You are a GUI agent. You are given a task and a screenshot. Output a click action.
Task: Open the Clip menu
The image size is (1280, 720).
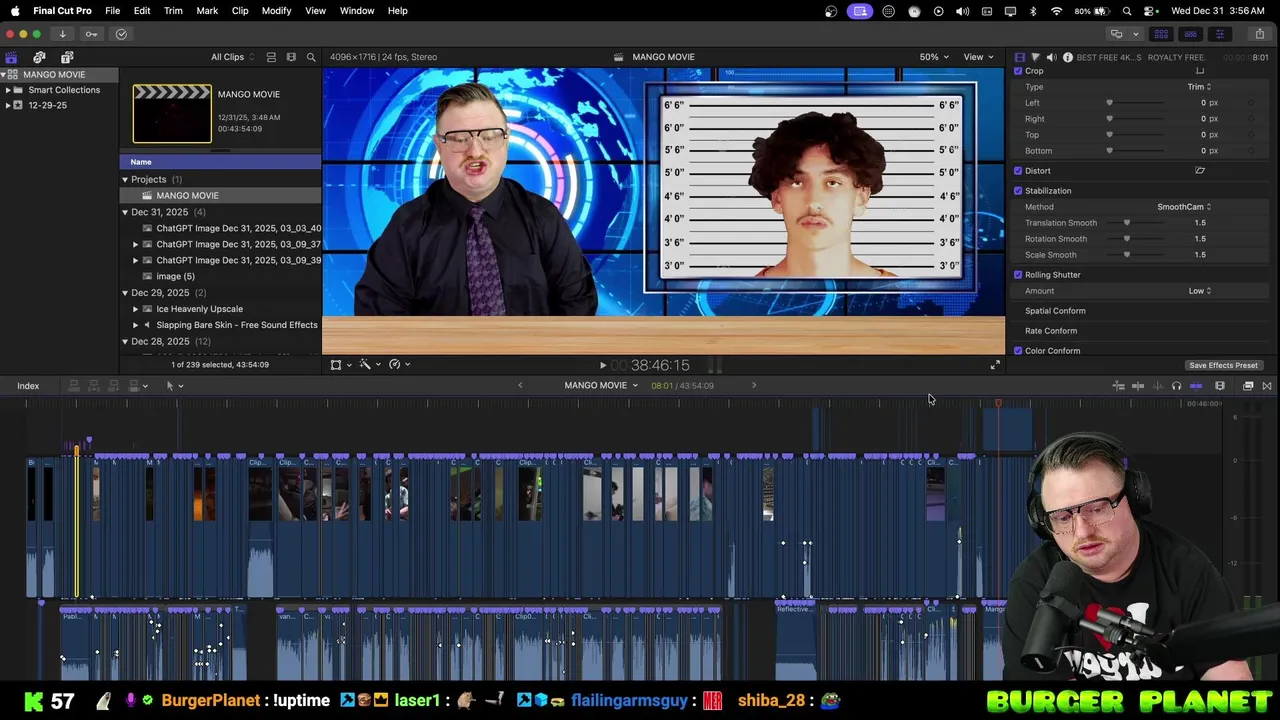click(240, 11)
